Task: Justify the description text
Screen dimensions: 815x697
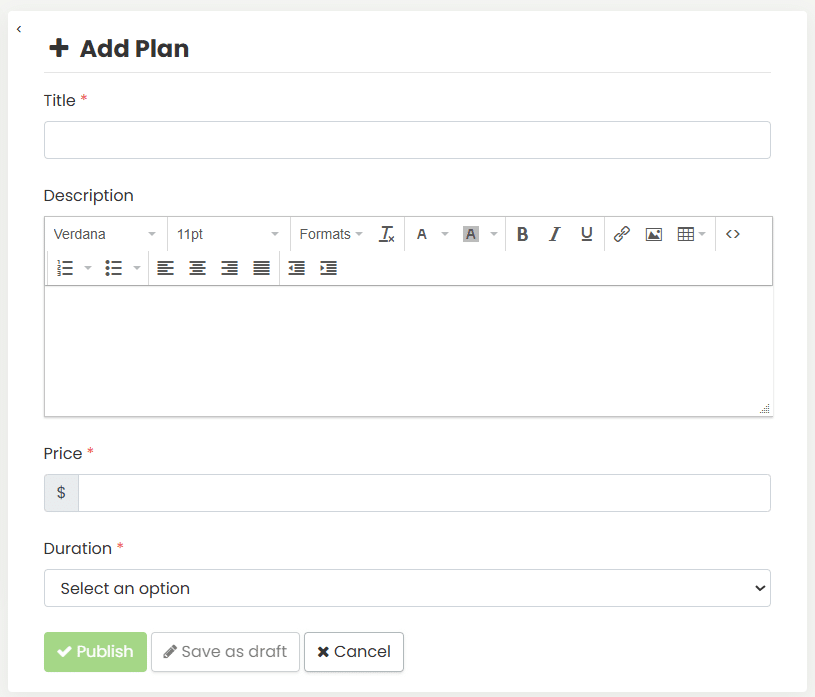Action: tap(261, 268)
